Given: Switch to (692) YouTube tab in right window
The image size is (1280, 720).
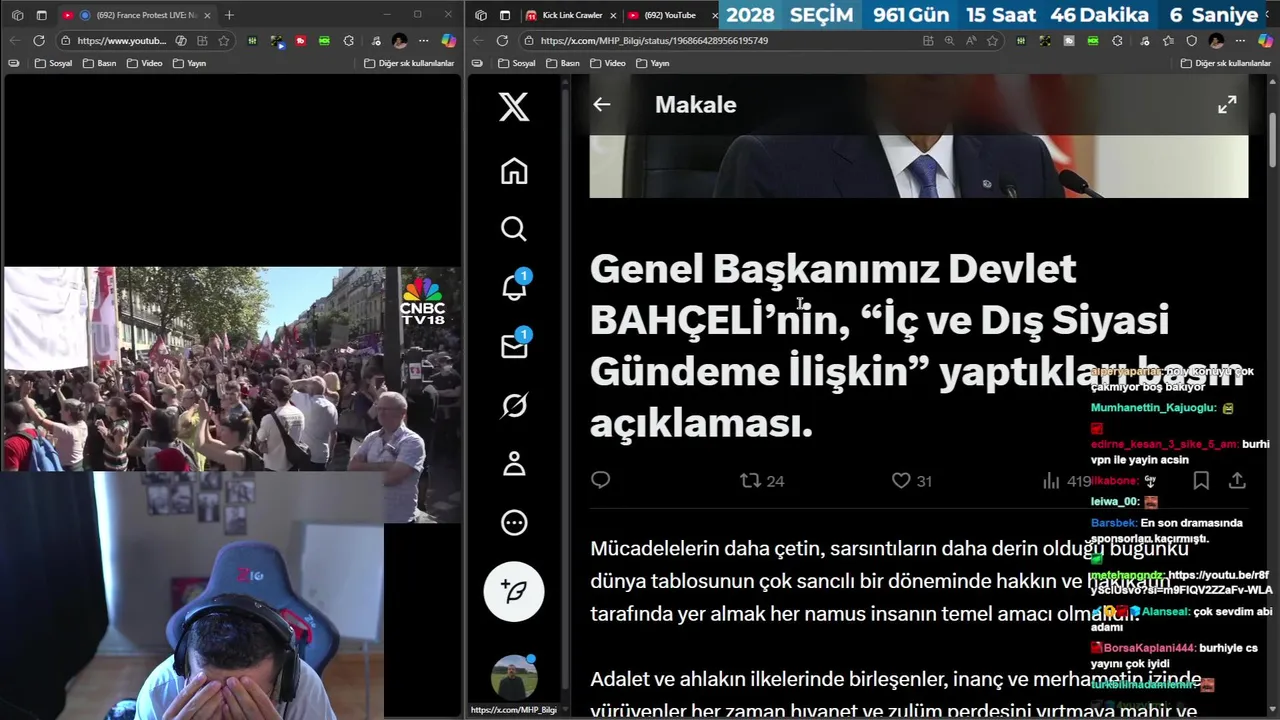Looking at the screenshot, I should click(669, 15).
